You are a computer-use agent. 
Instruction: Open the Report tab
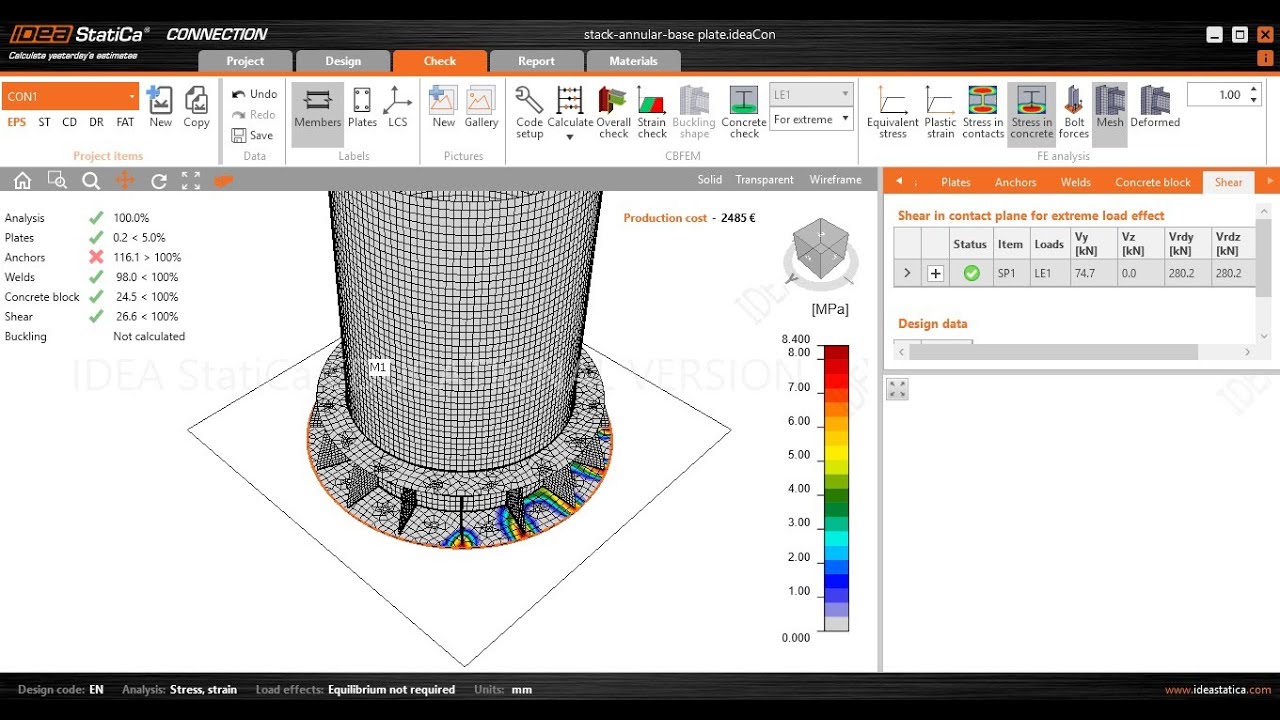[536, 61]
